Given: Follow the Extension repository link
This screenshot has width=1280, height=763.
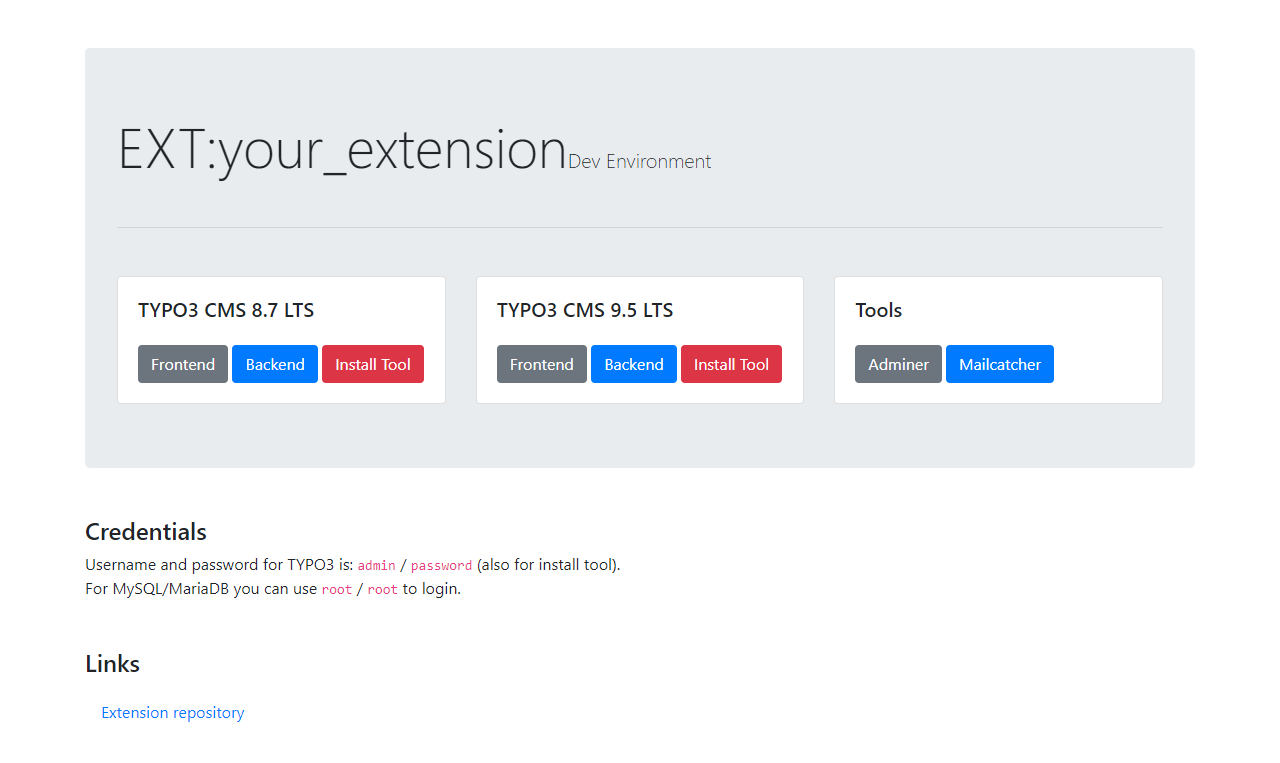Looking at the screenshot, I should (x=173, y=713).
